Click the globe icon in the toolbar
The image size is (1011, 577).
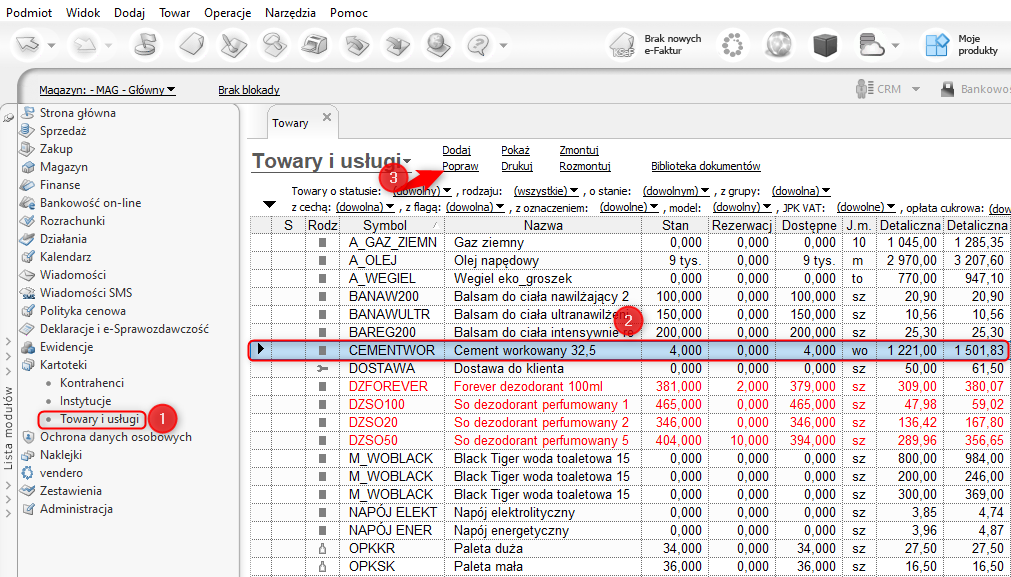[779, 45]
